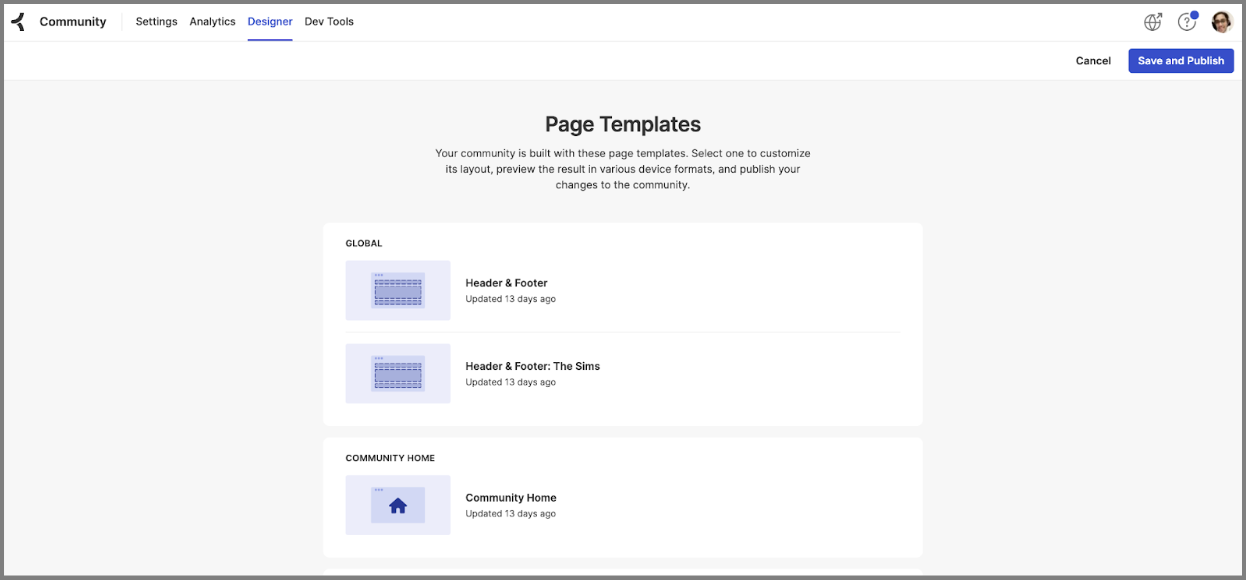Click the home icon on Community Home preview
The width and height of the screenshot is (1246, 580).
tap(397, 505)
